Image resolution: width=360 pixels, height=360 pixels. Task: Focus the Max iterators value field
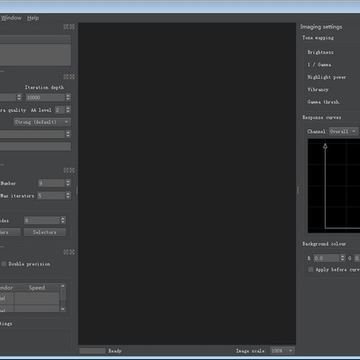point(51,196)
